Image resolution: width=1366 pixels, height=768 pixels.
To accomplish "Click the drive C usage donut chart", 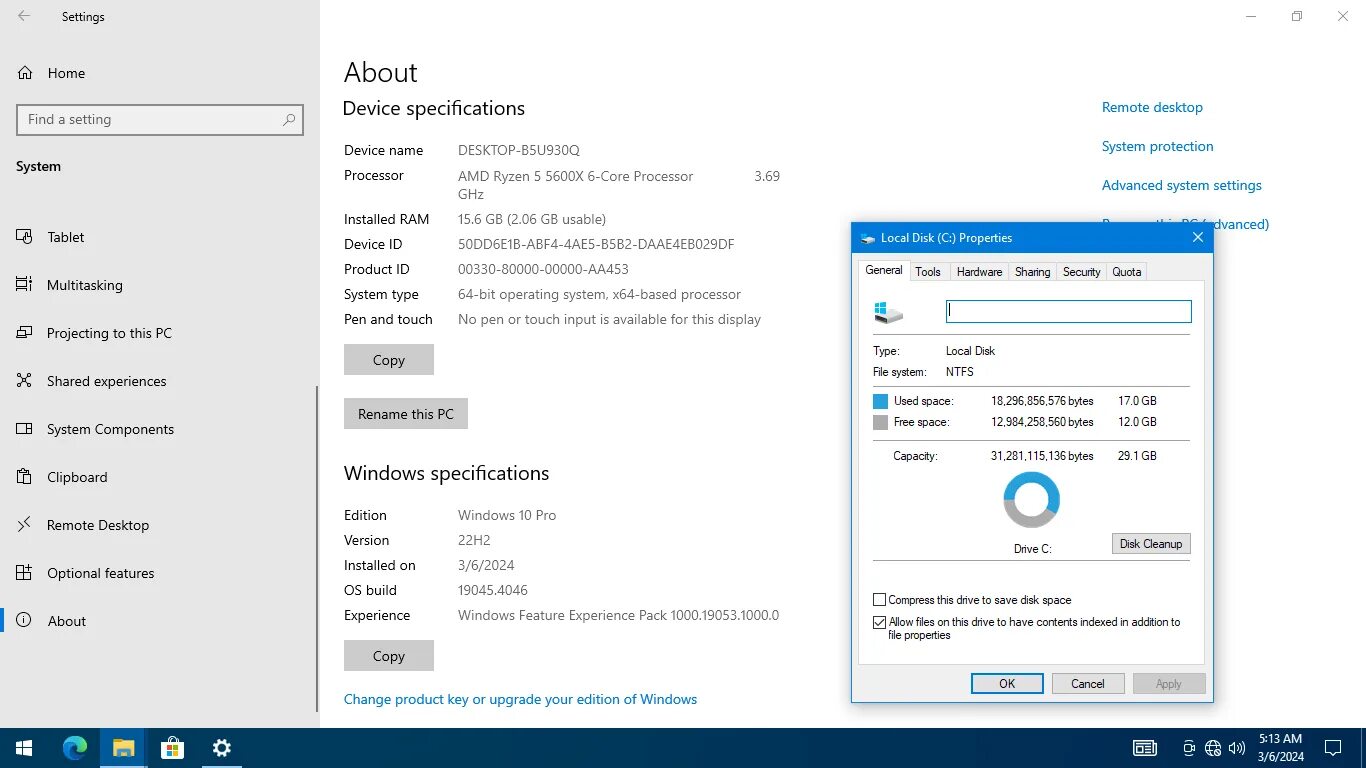I will 1031,499.
